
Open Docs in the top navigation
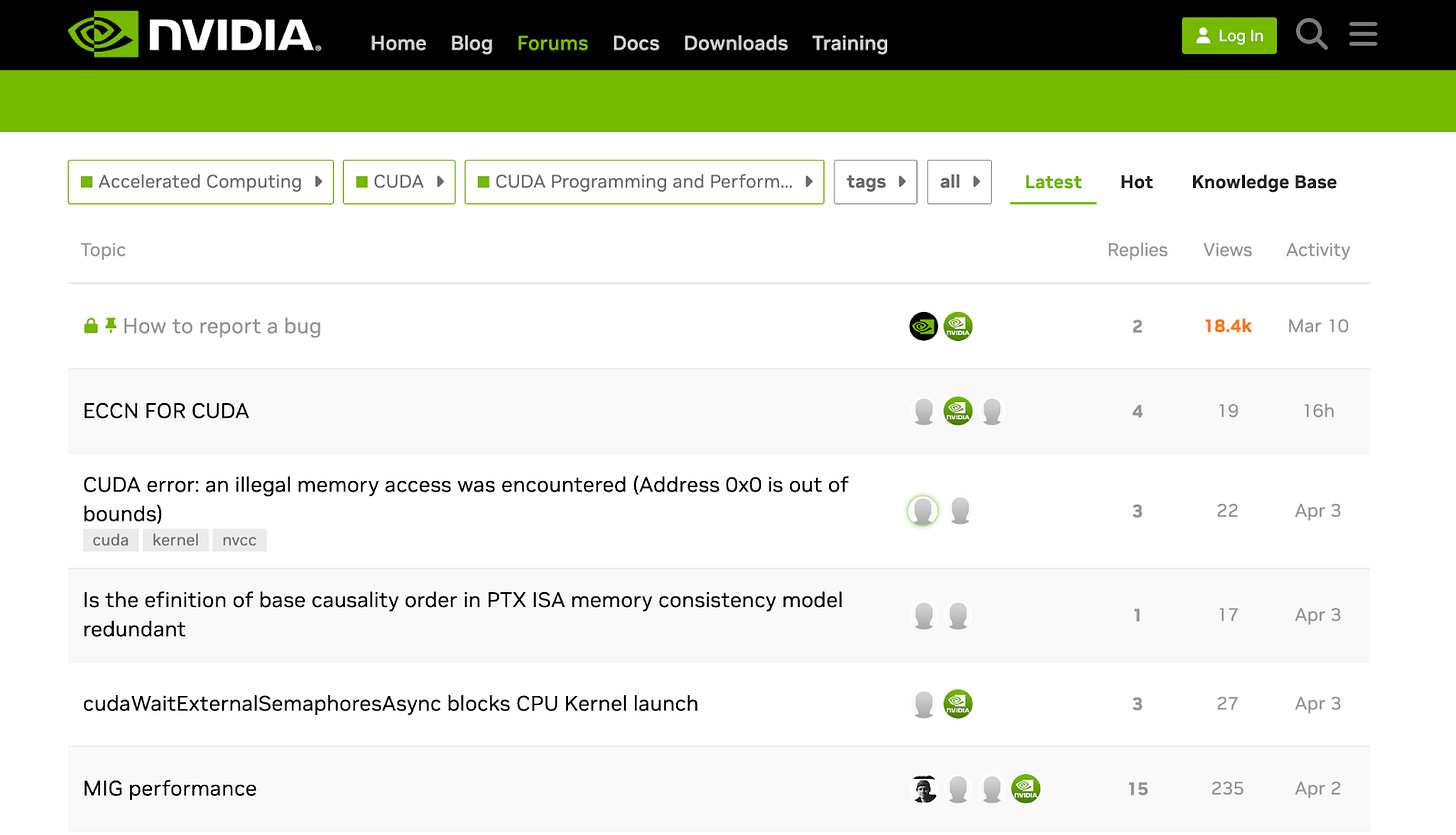click(636, 43)
